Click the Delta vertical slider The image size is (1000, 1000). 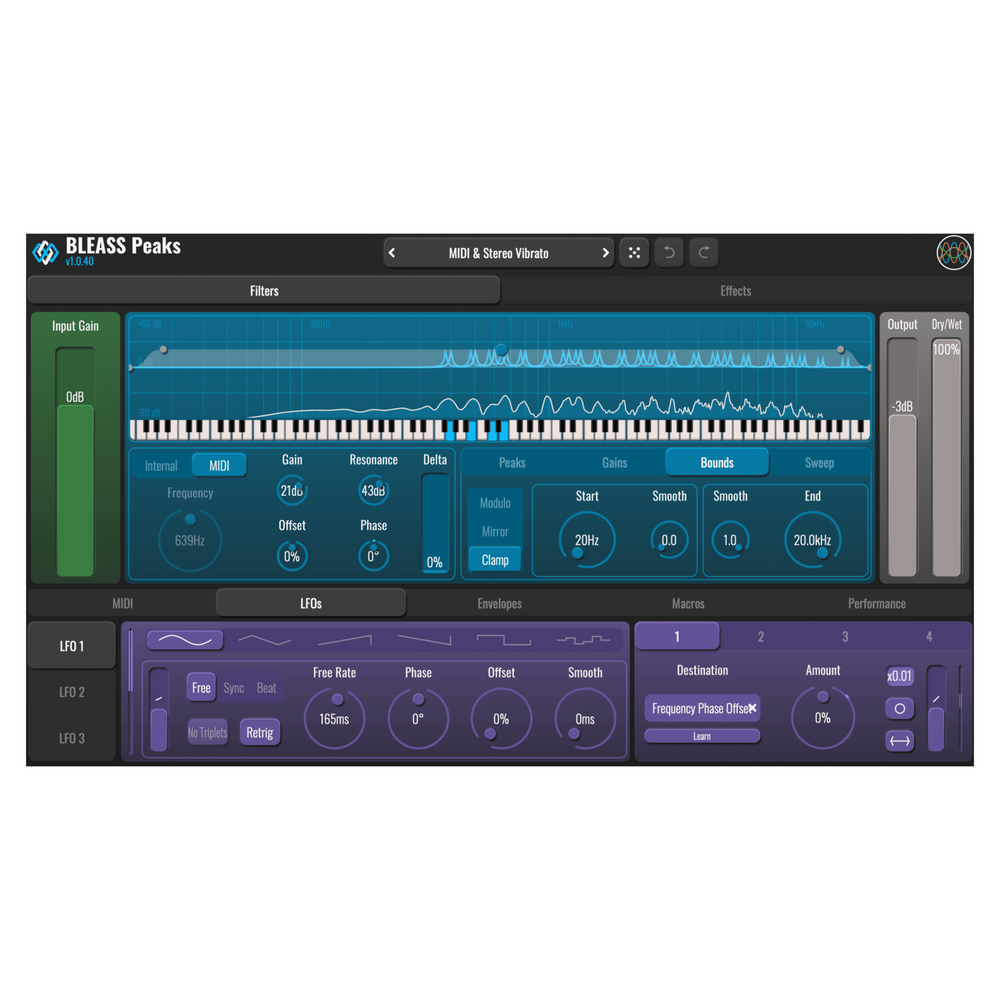[x=435, y=523]
